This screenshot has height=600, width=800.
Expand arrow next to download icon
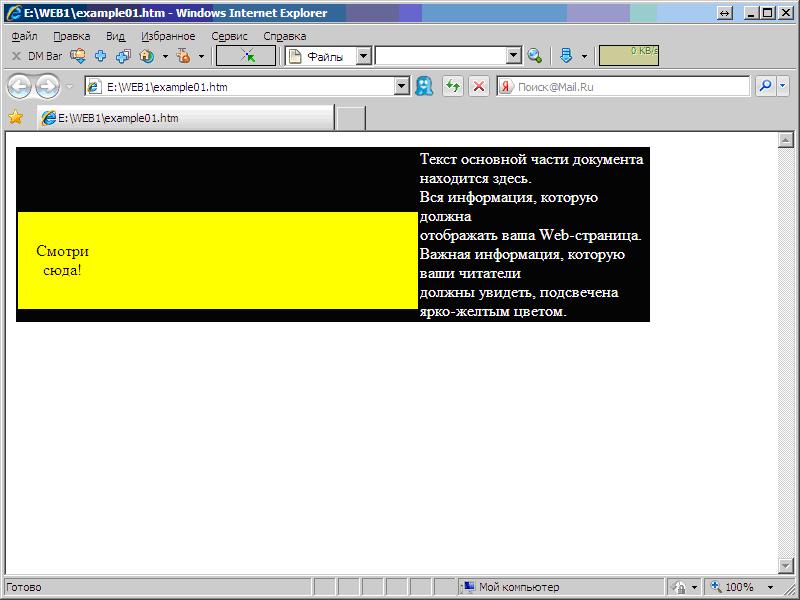(x=585, y=56)
